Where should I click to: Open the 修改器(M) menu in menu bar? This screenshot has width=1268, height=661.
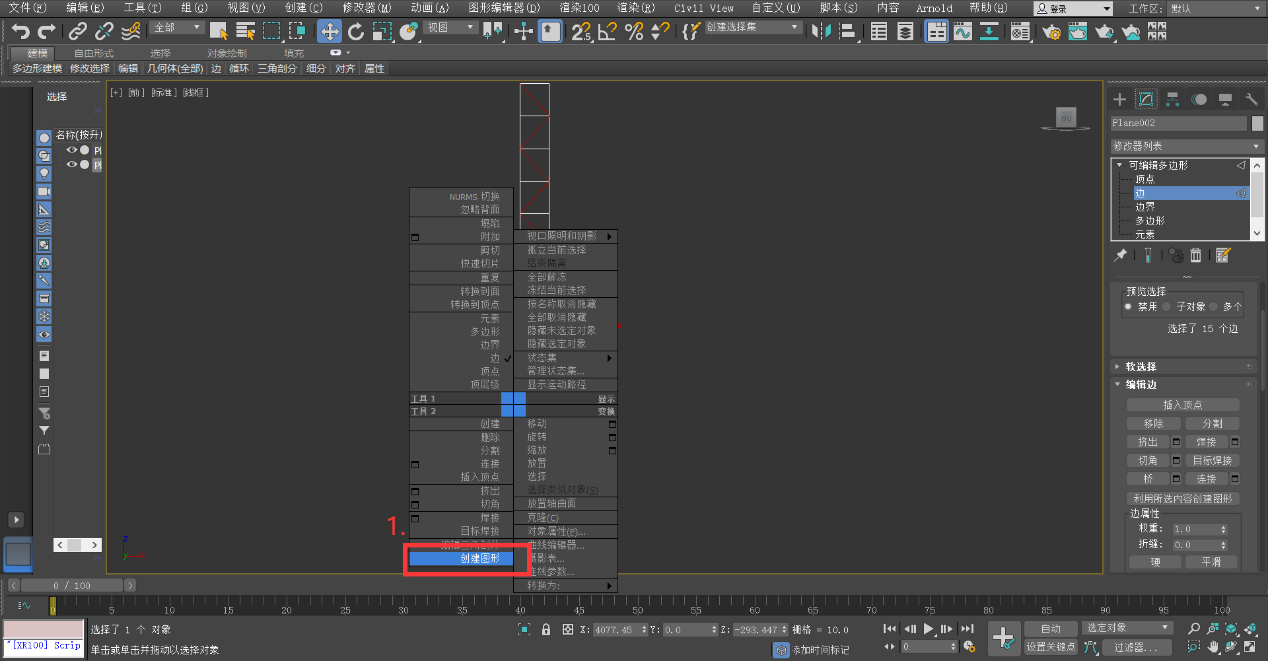[x=367, y=8]
